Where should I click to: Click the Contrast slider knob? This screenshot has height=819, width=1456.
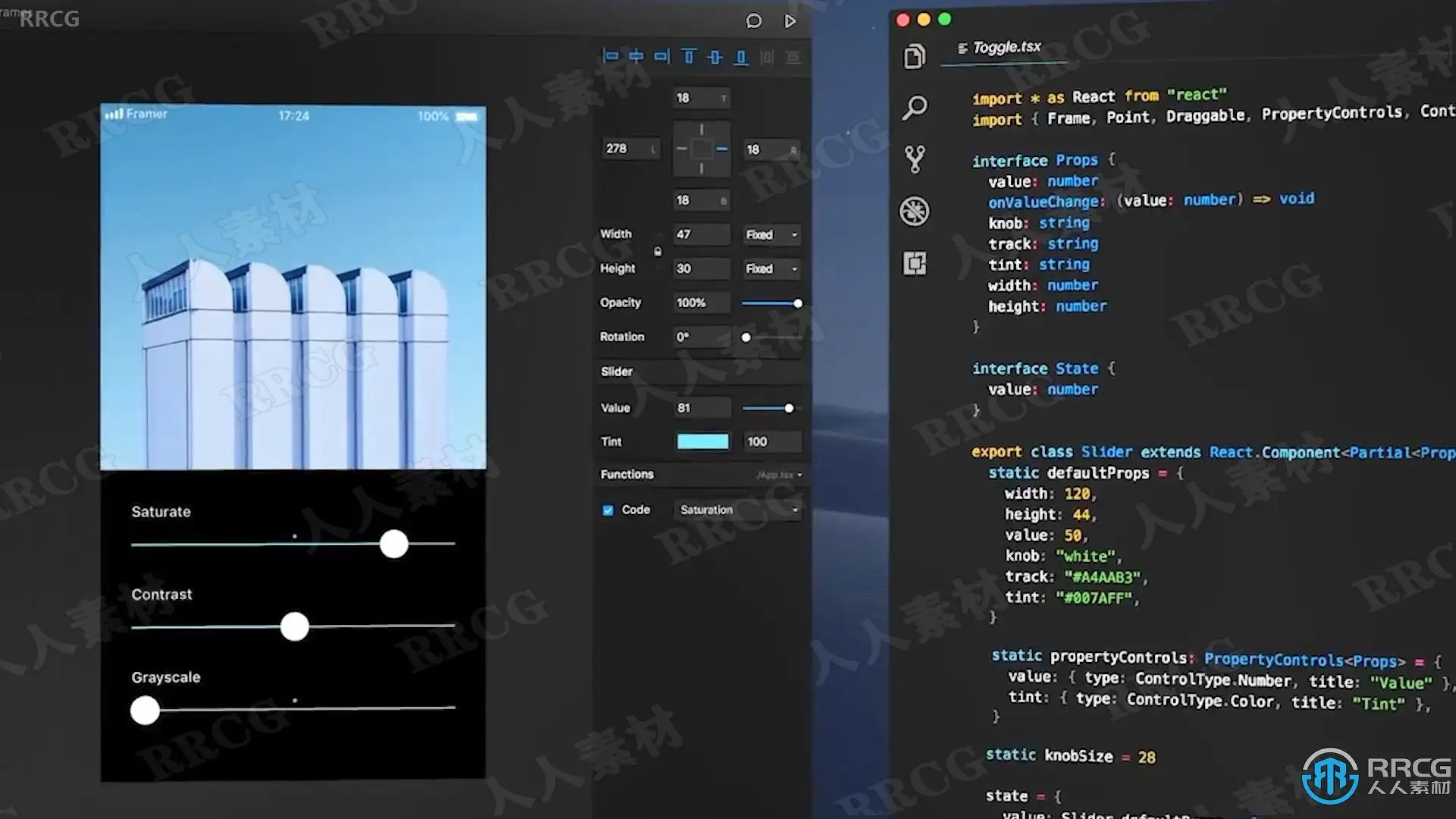294,626
